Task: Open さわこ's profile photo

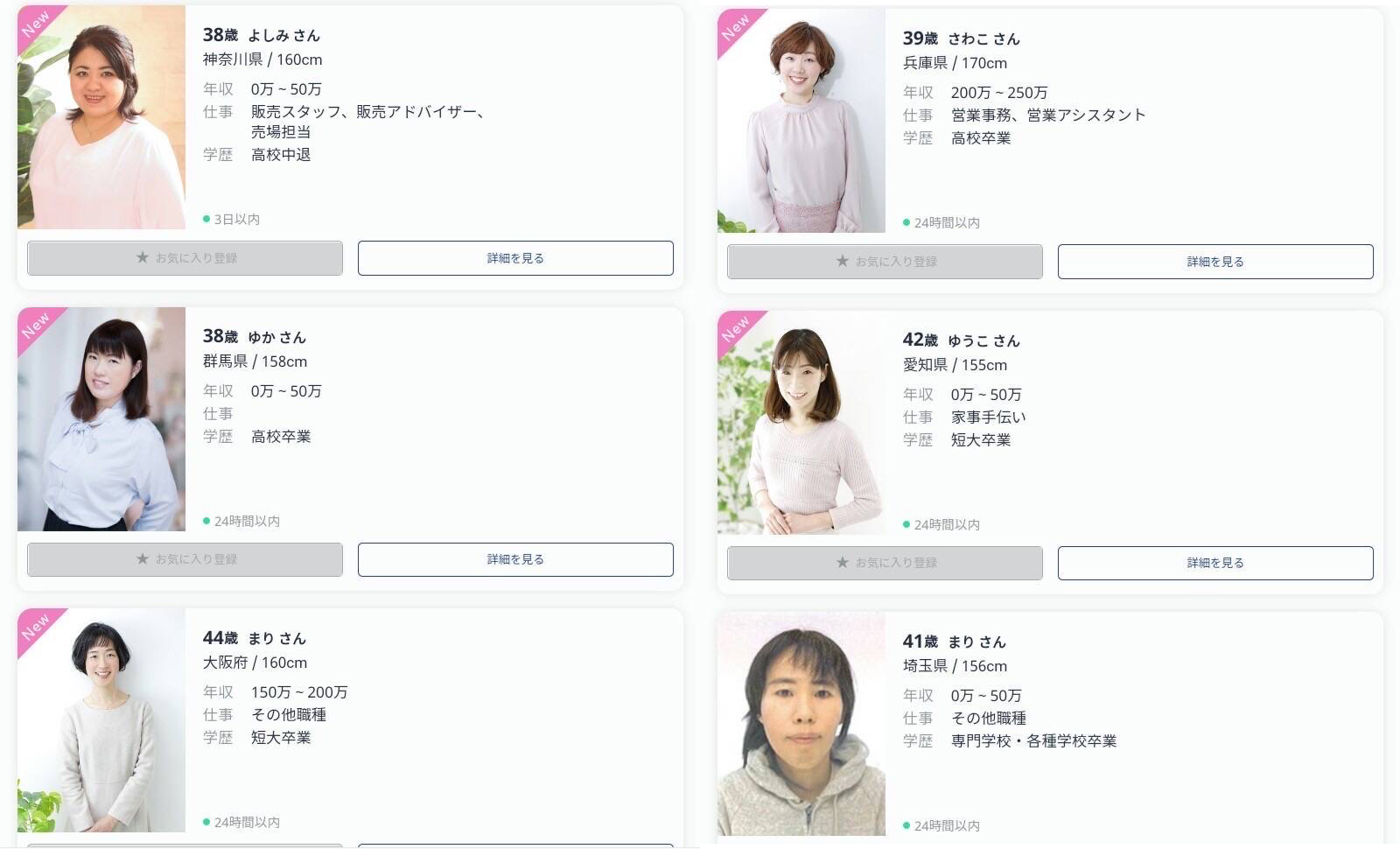Action: point(801,121)
